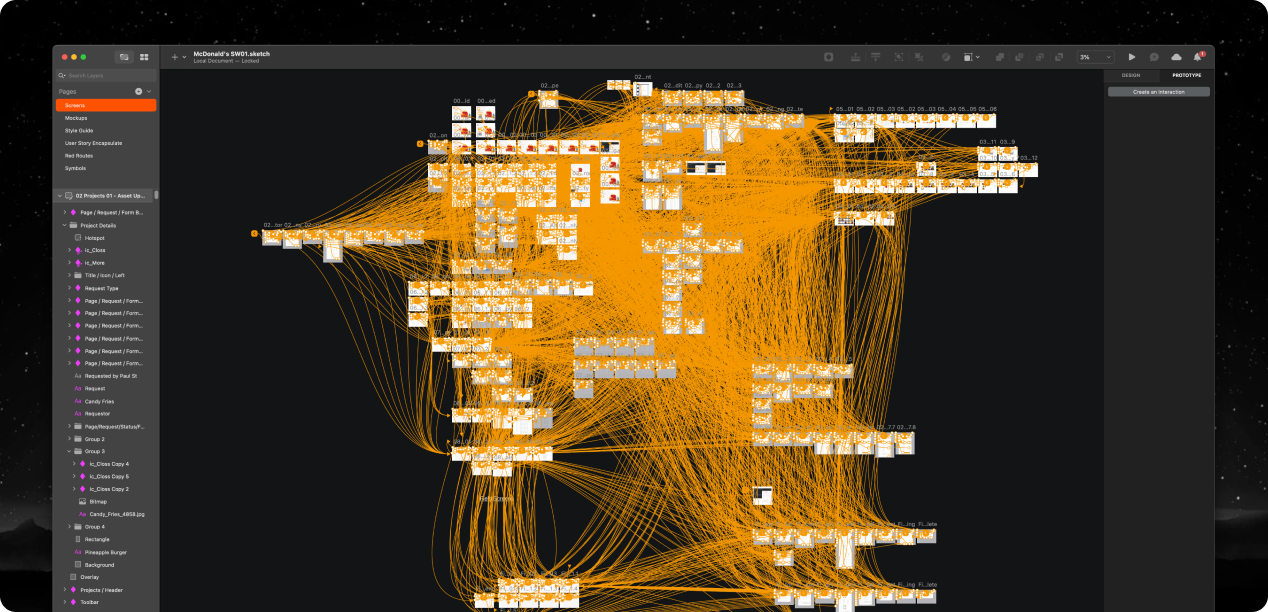Open the Style Guide page

coord(79,130)
